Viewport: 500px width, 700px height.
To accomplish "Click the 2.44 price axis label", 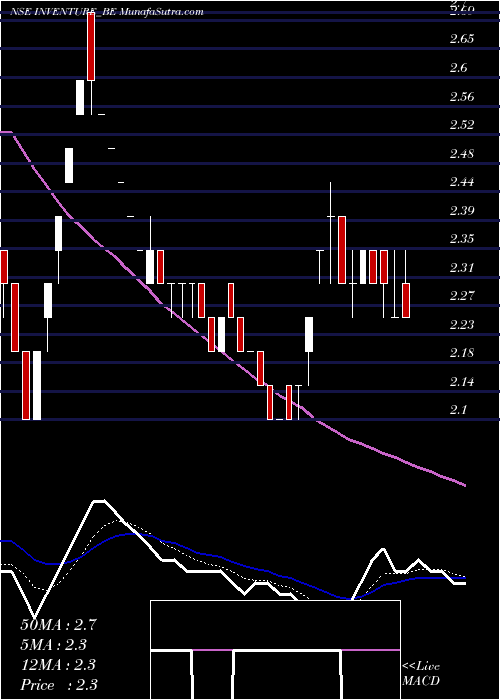I will 462,182.
